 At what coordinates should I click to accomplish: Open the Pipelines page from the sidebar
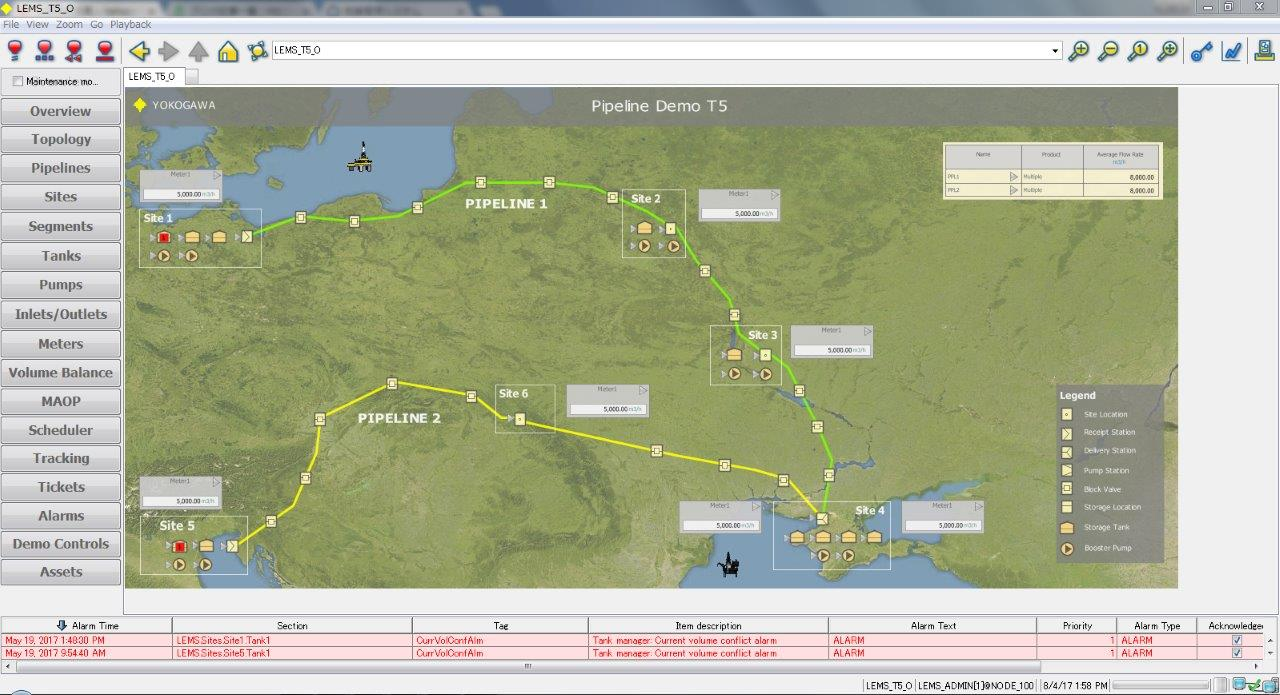point(61,168)
